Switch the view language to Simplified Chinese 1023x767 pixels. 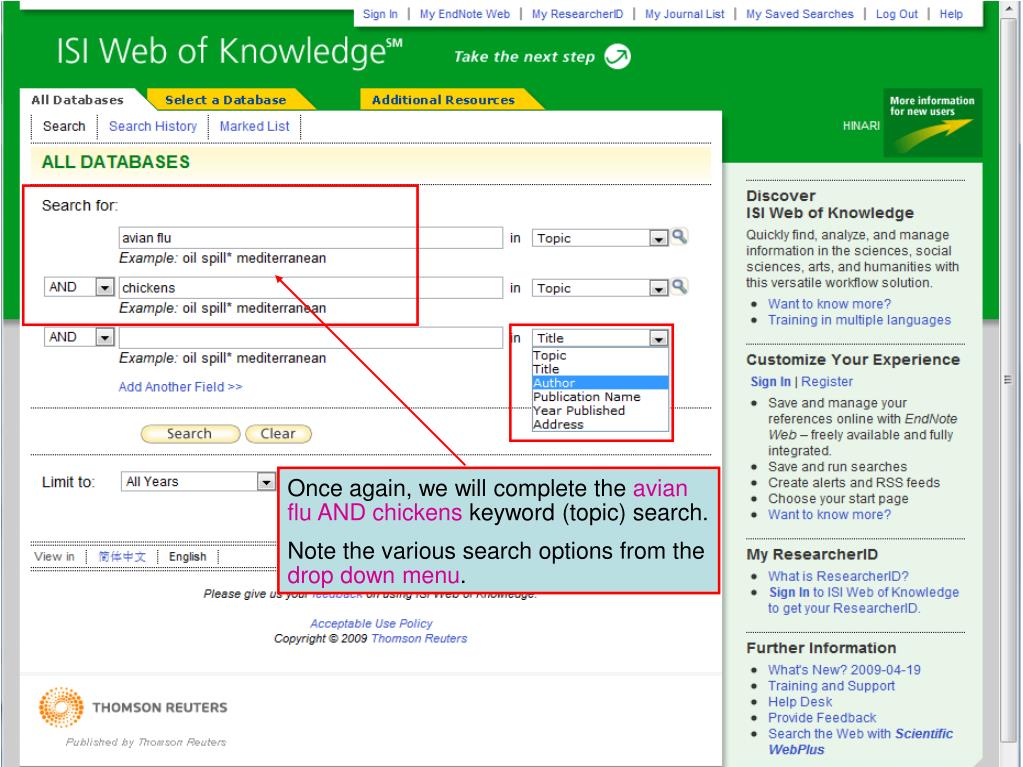[122, 556]
